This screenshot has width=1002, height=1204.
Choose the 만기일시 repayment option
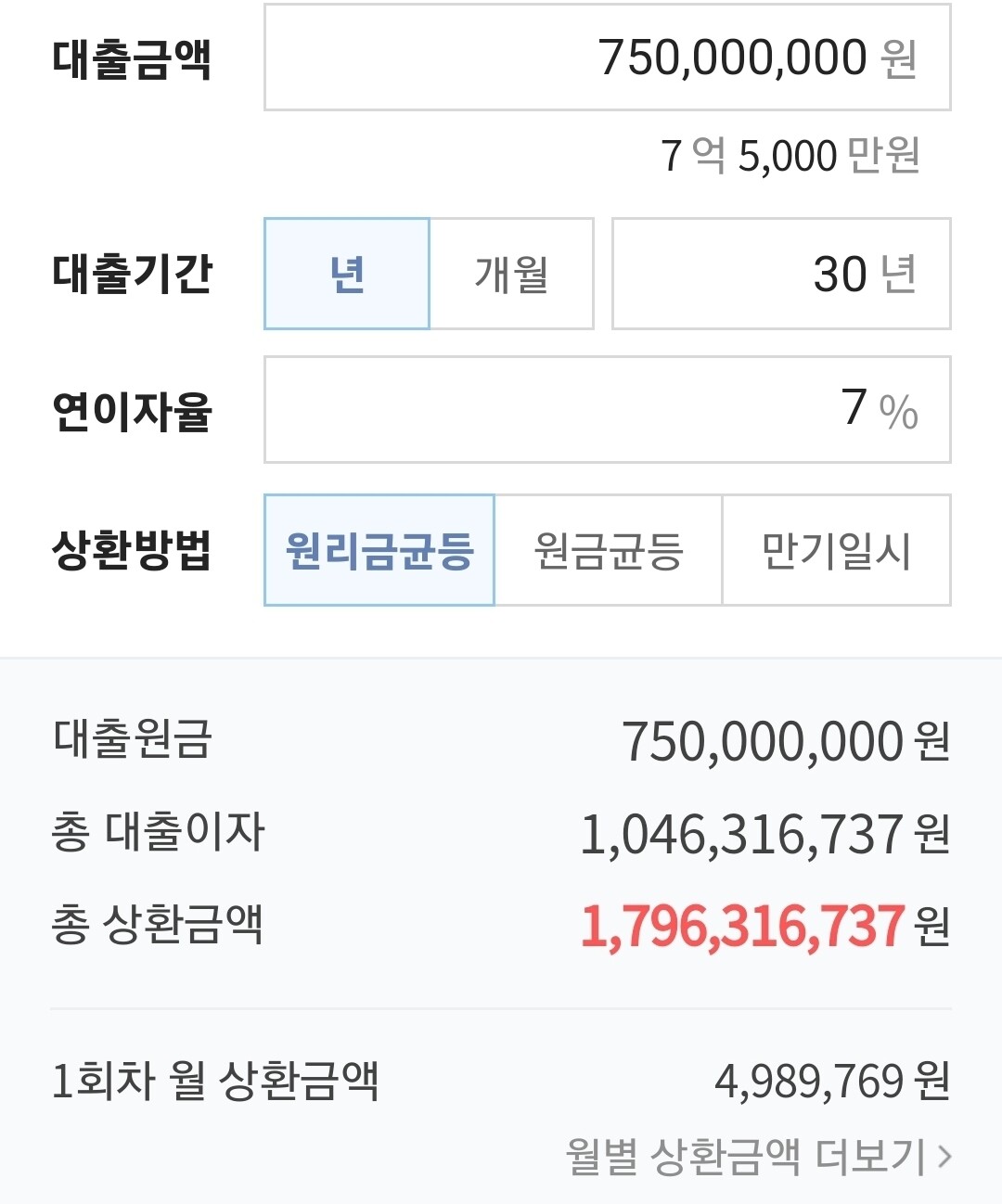click(x=836, y=551)
